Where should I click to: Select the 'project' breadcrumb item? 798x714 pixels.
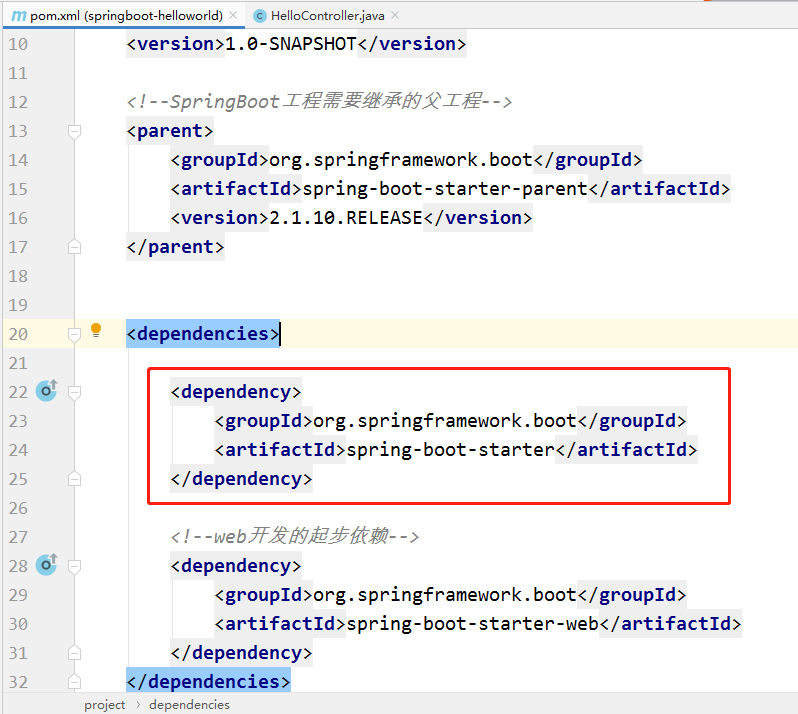[104, 705]
